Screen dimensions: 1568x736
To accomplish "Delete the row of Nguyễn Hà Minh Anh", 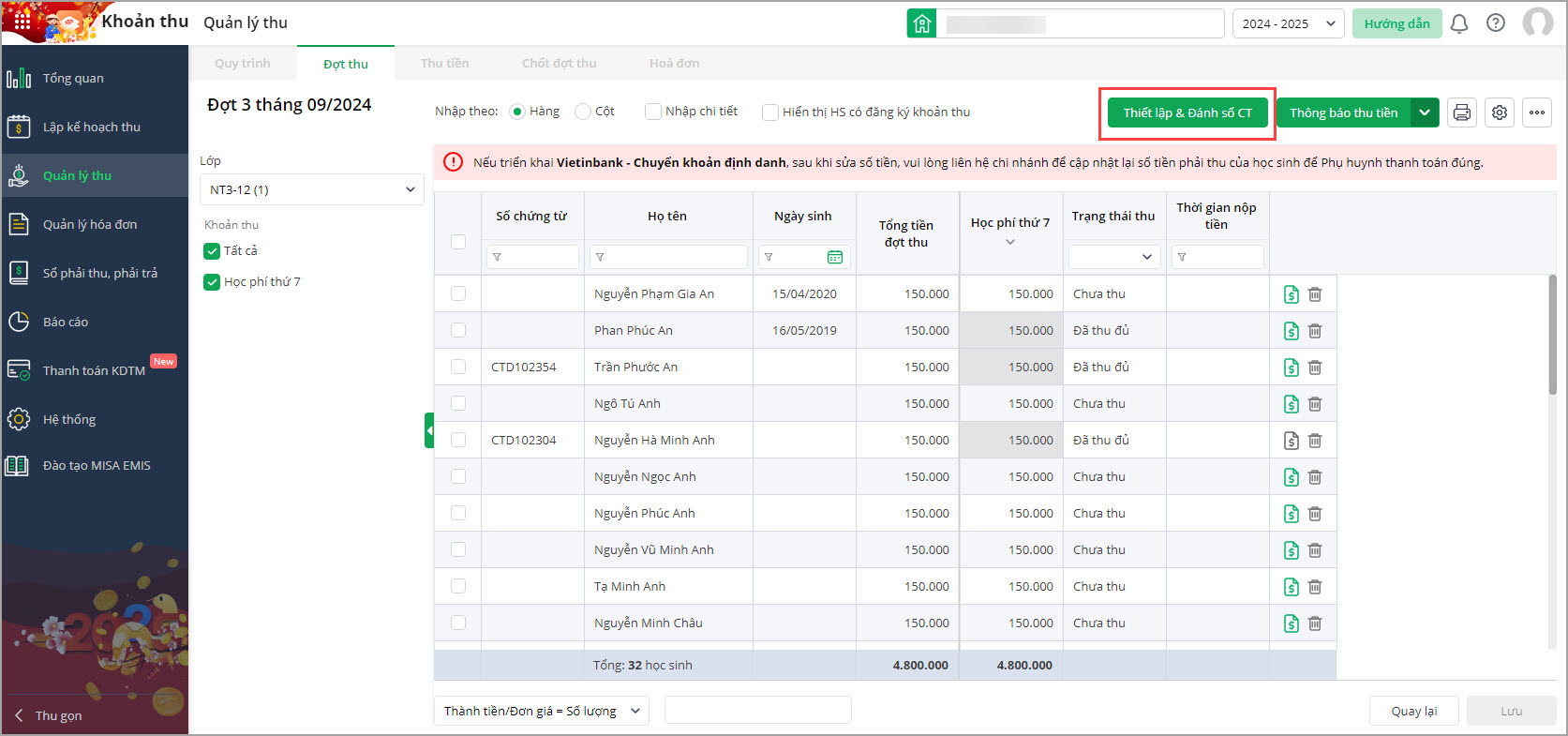I will pyautogui.click(x=1315, y=441).
